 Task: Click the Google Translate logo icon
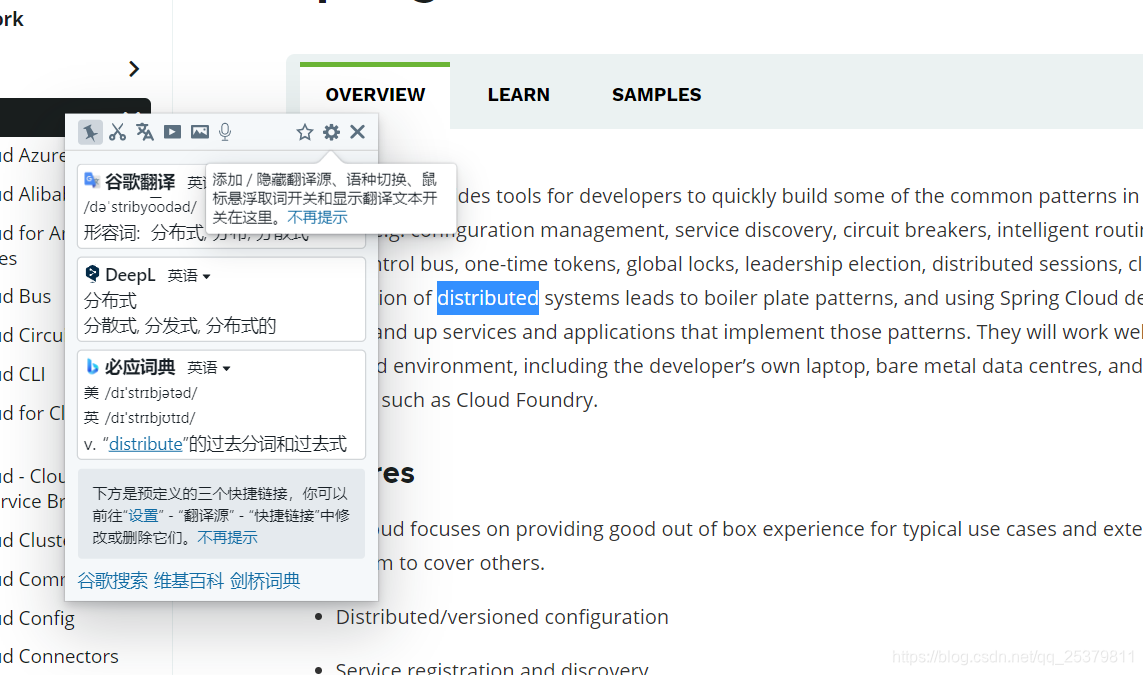click(92, 180)
